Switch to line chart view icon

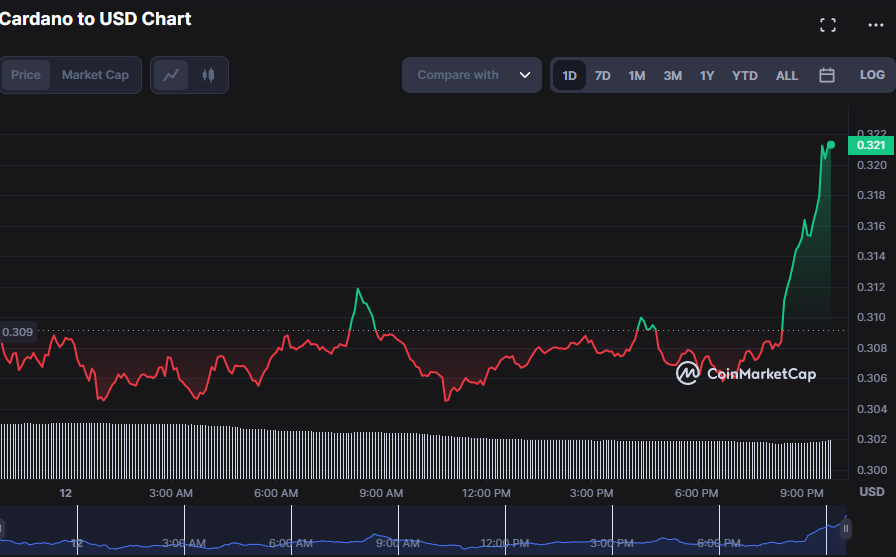(x=171, y=75)
